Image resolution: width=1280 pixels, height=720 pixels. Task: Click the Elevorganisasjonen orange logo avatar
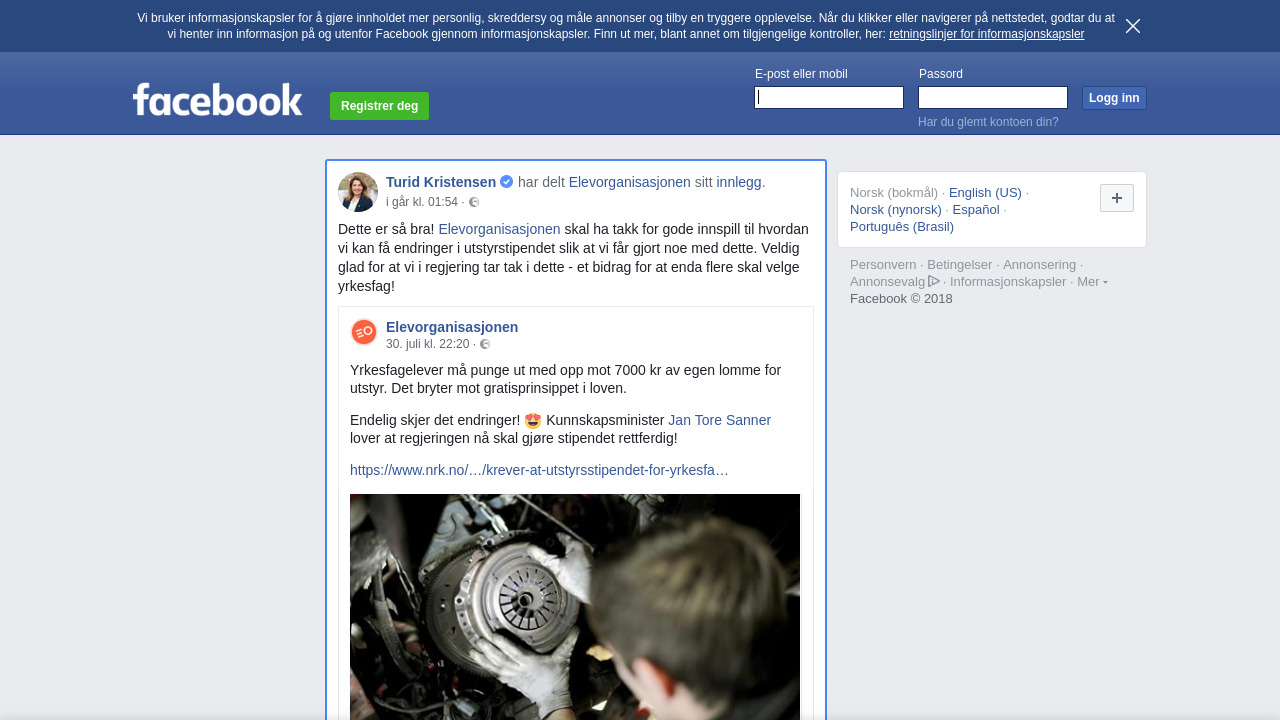364,332
